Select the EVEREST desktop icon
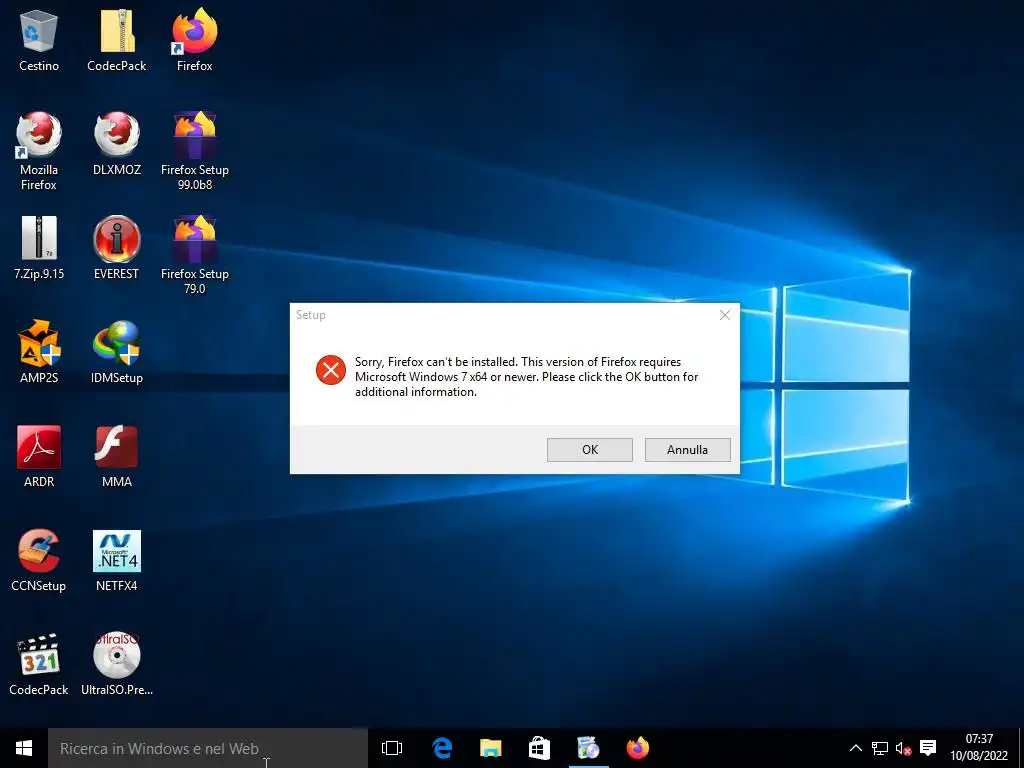Screen dimensions: 1024x768 click(x=117, y=248)
